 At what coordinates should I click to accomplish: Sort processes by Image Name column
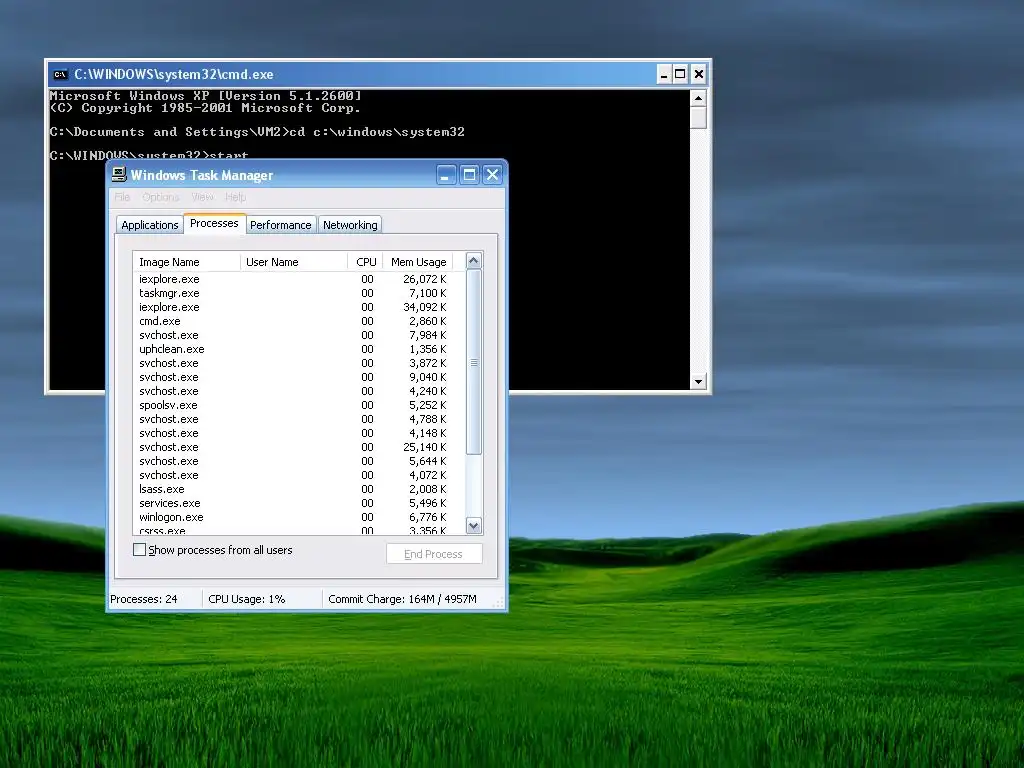coord(187,262)
